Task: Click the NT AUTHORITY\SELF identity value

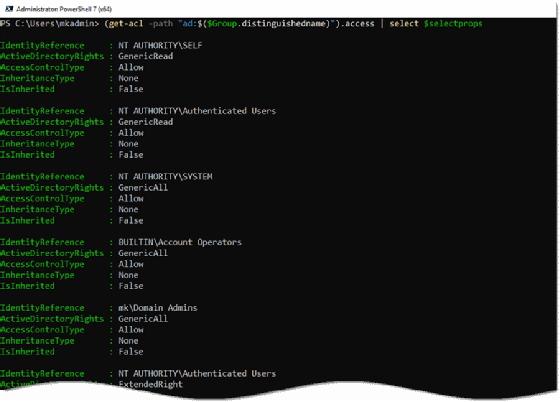Action: [x=160, y=45]
